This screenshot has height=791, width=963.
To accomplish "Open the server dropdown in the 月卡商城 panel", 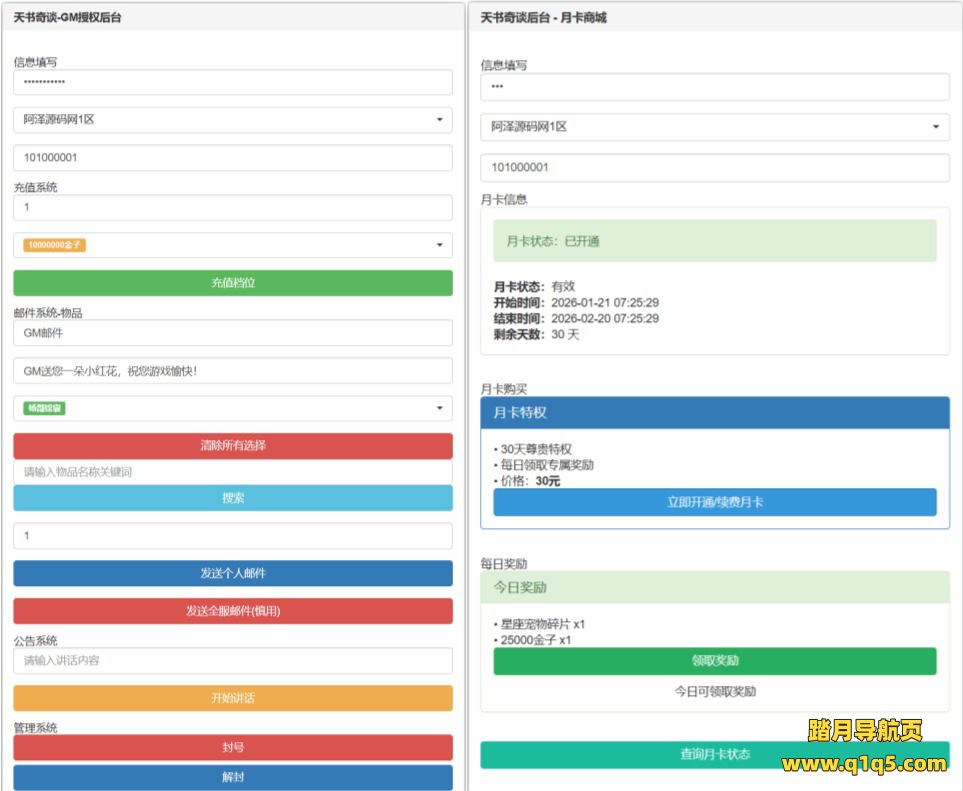I will pyautogui.click(x=714, y=126).
